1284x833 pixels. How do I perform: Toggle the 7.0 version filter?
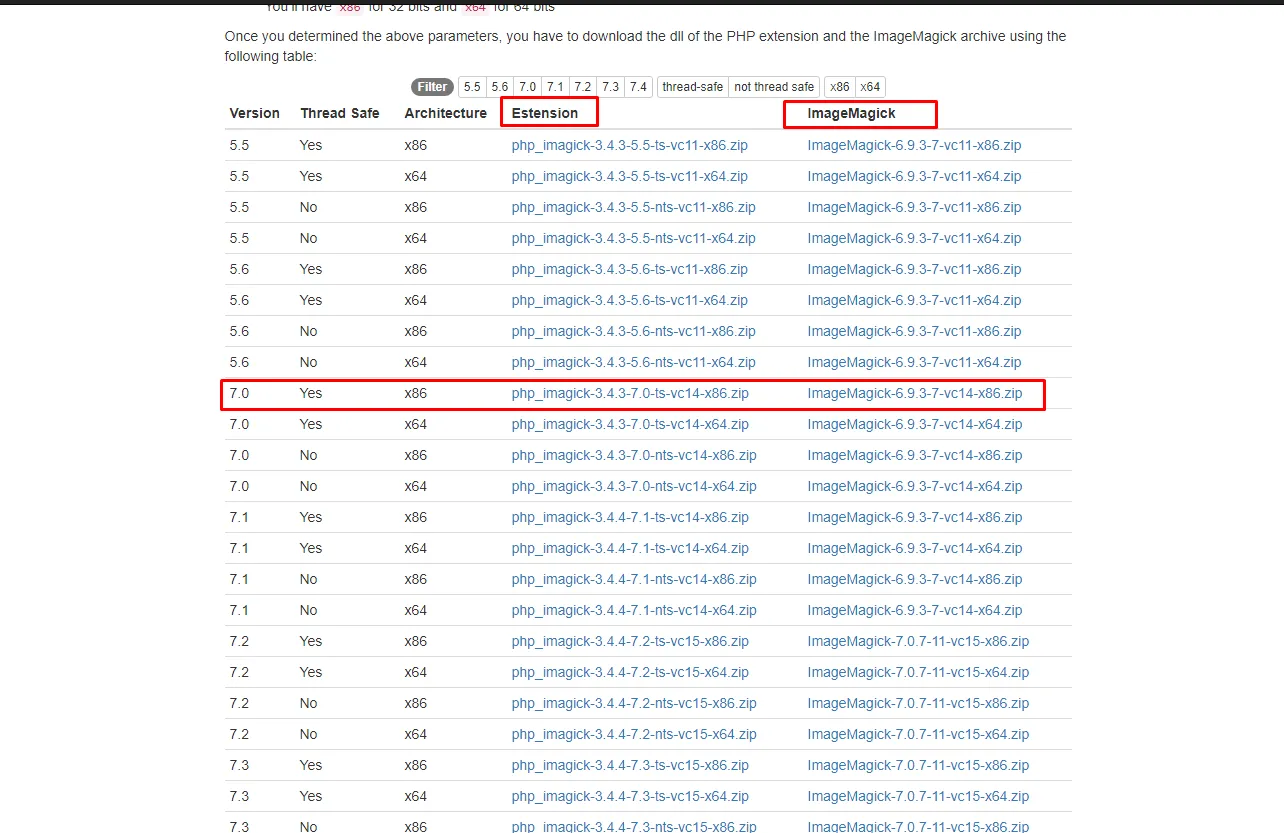coord(527,87)
